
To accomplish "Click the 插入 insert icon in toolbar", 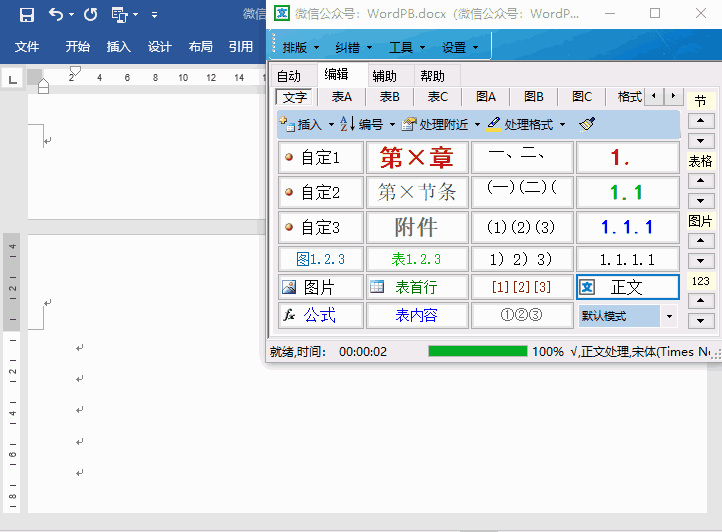I will point(287,124).
